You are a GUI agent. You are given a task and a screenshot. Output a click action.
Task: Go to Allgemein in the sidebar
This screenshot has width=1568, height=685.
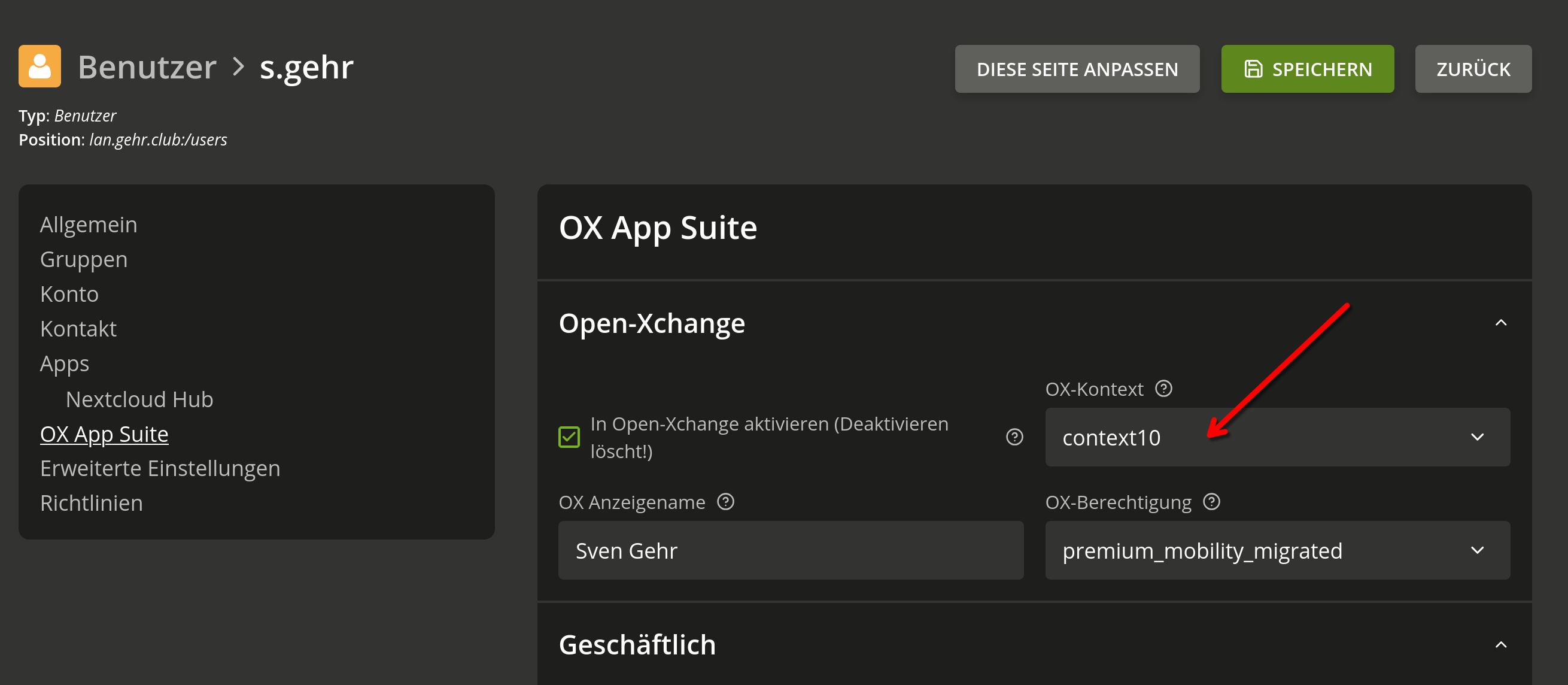88,225
